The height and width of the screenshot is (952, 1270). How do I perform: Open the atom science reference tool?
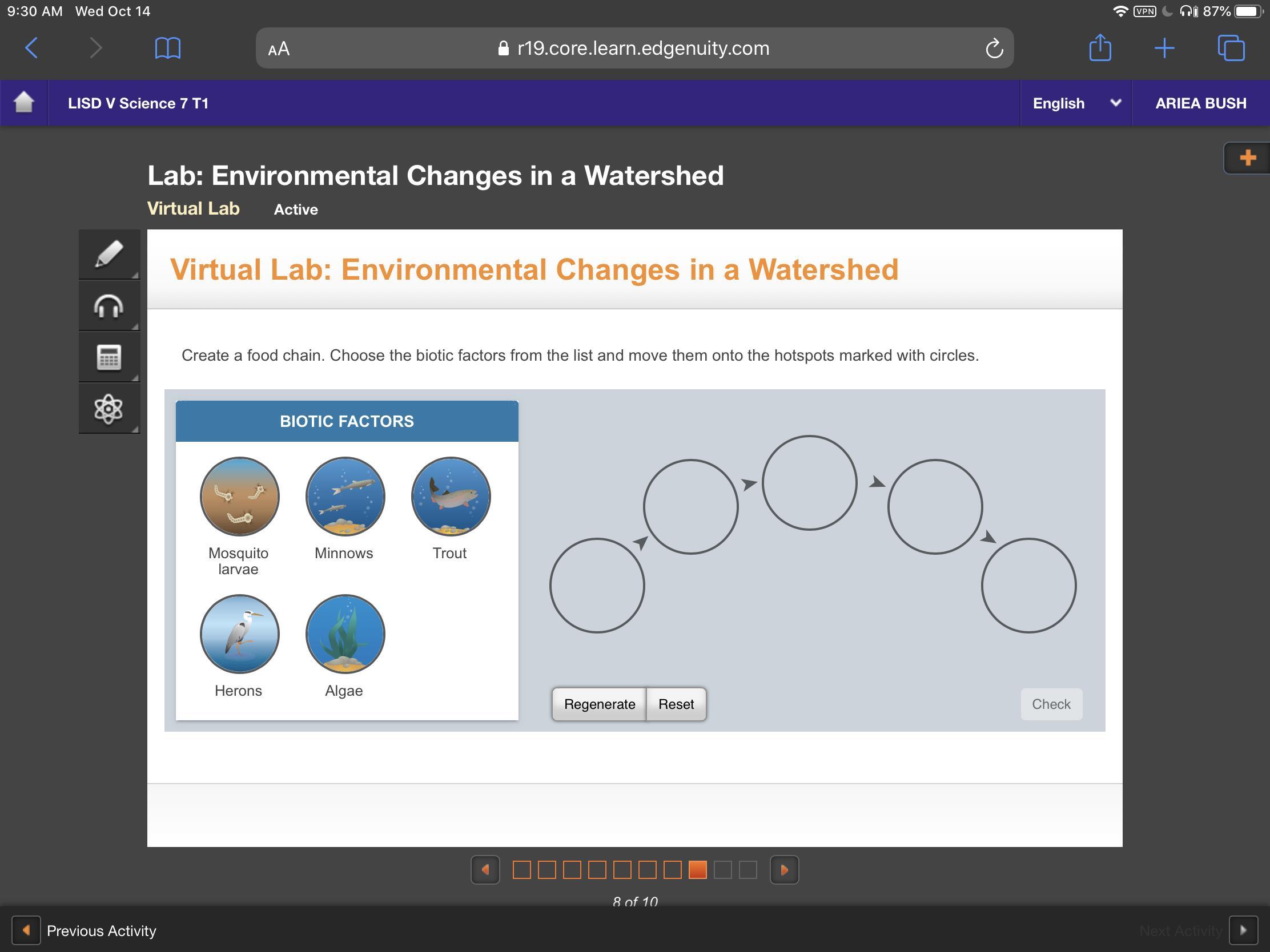108,409
